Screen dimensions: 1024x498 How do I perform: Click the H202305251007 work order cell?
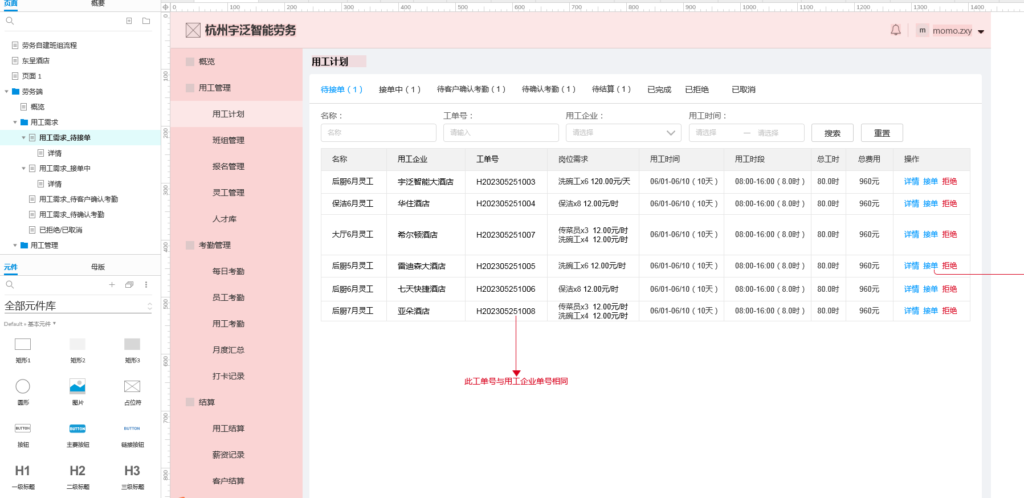pyautogui.click(x=505, y=234)
